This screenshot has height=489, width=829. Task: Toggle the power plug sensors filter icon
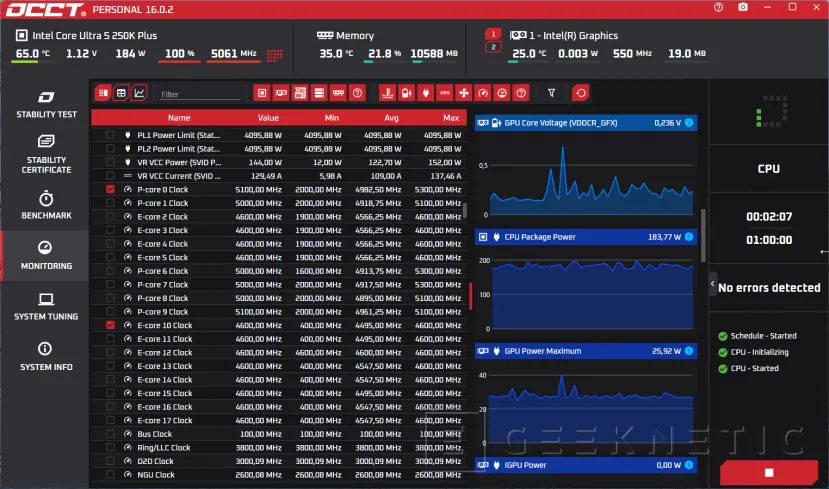[425, 93]
